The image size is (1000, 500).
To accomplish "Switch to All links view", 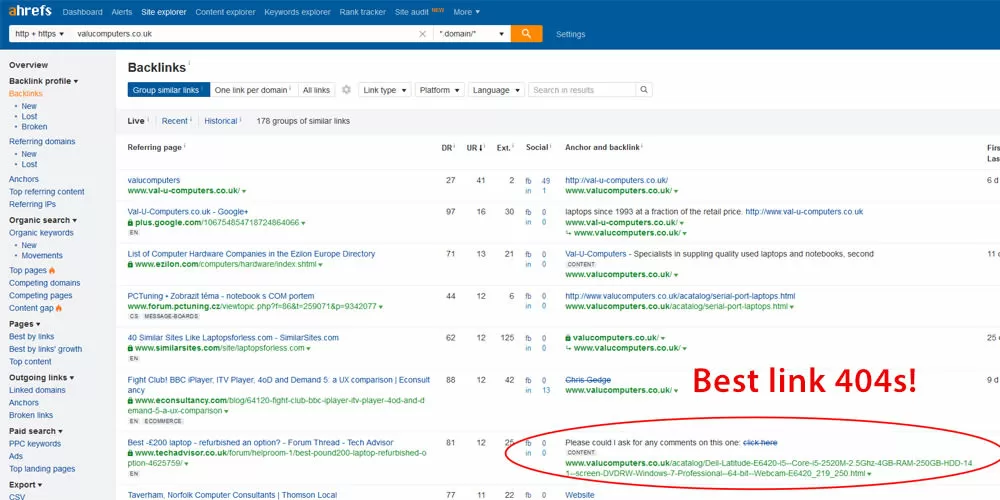I will coord(316,90).
